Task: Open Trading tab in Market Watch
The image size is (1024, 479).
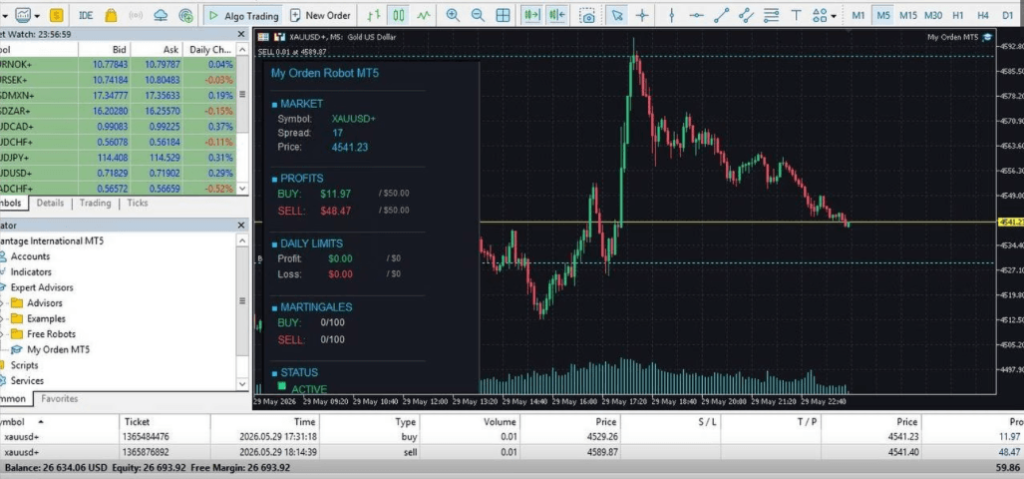Action: tap(95, 203)
